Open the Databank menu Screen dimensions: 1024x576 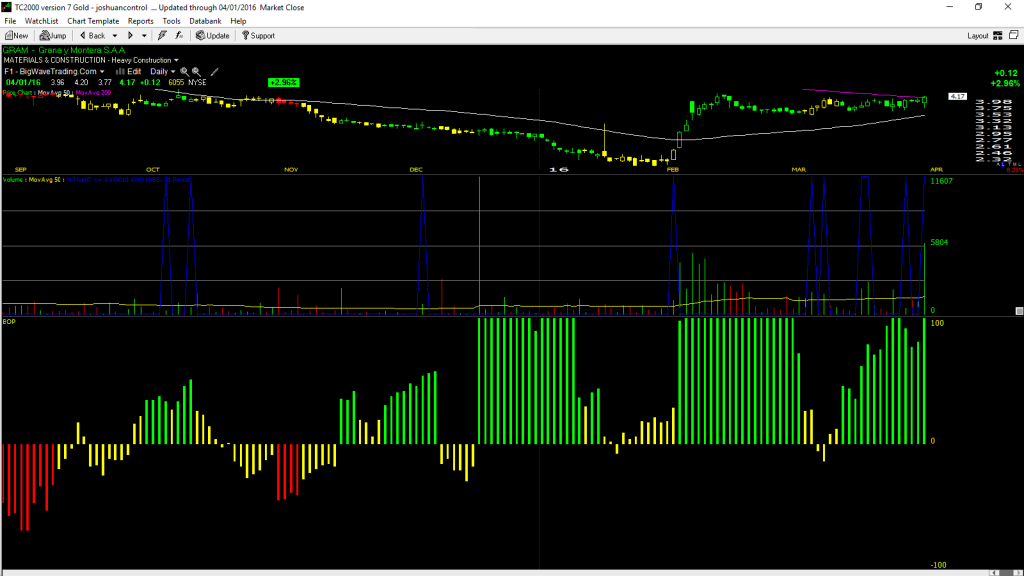tap(205, 21)
